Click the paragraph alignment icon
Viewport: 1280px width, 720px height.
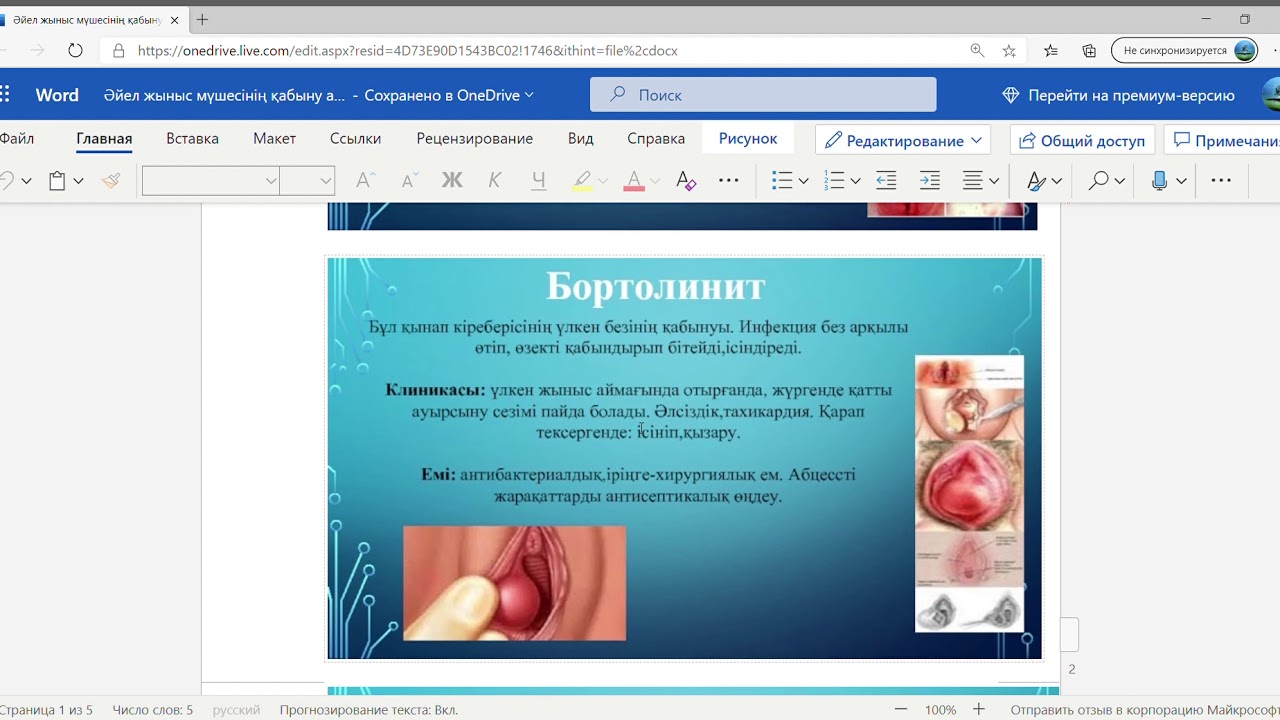[x=972, y=181]
